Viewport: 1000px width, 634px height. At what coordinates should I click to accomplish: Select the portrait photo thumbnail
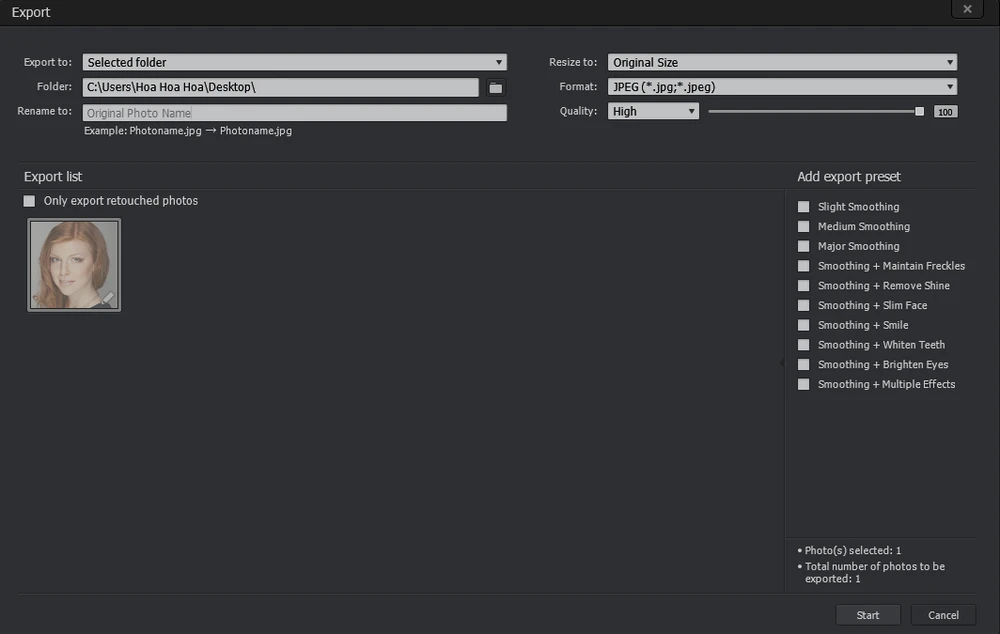pyautogui.click(x=74, y=265)
